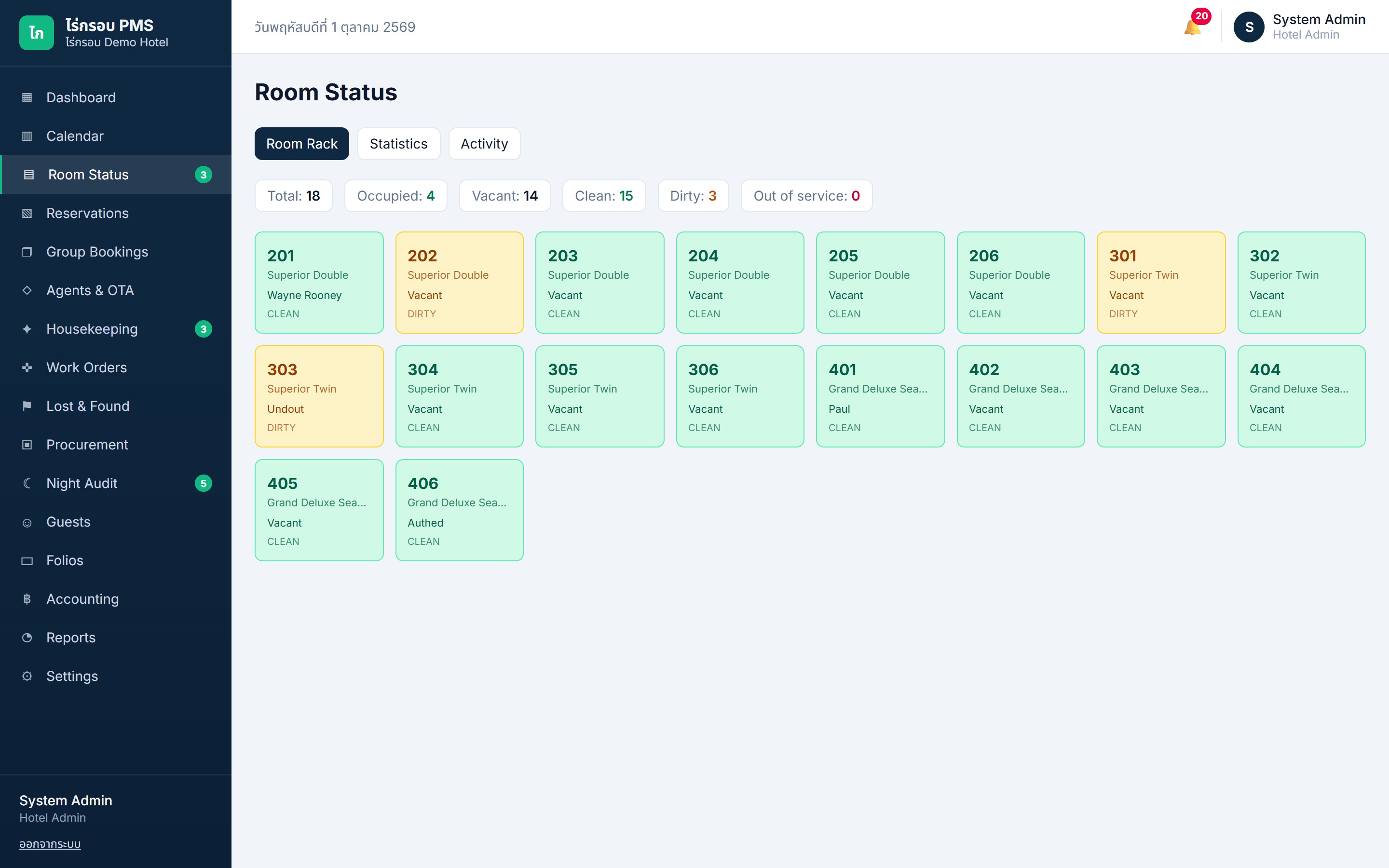Click the Lost & Found flag icon
The image size is (1389, 868).
coord(27,406)
